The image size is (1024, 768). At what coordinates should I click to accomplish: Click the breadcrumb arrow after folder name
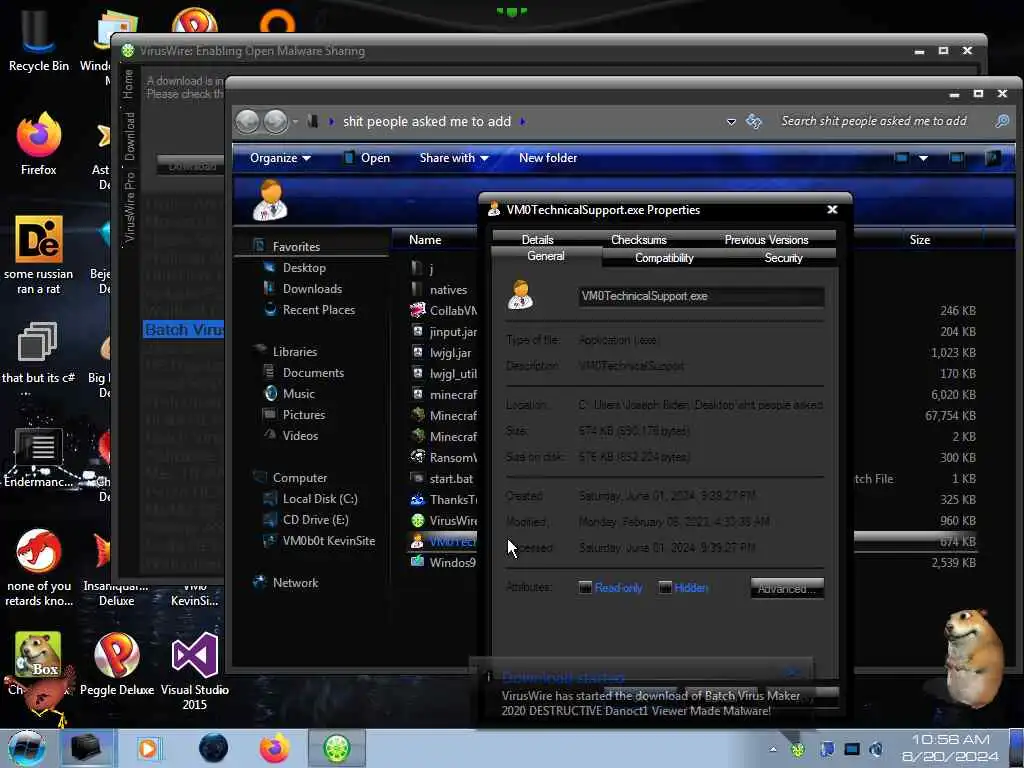522,121
